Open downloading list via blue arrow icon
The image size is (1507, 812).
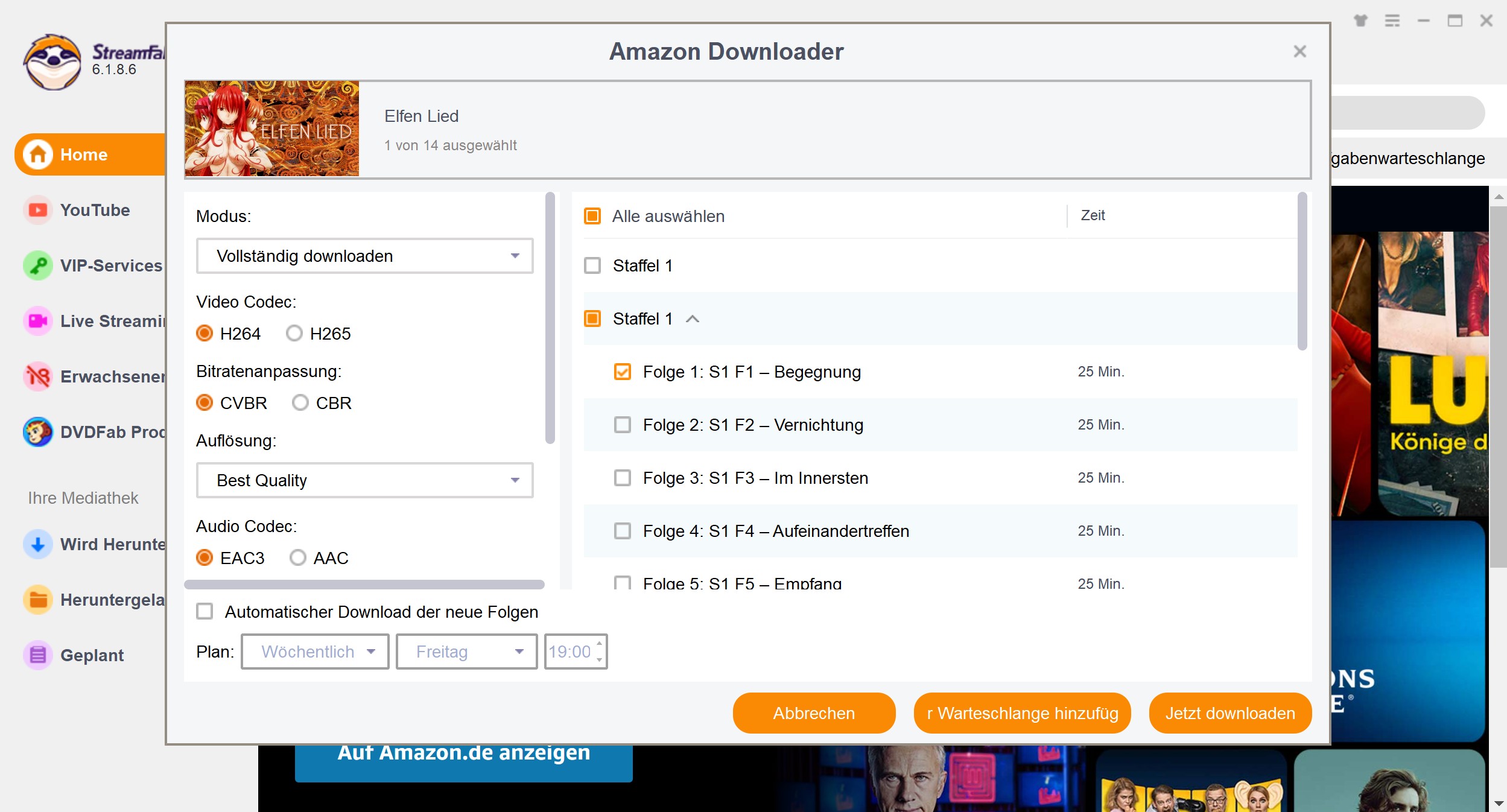click(38, 544)
